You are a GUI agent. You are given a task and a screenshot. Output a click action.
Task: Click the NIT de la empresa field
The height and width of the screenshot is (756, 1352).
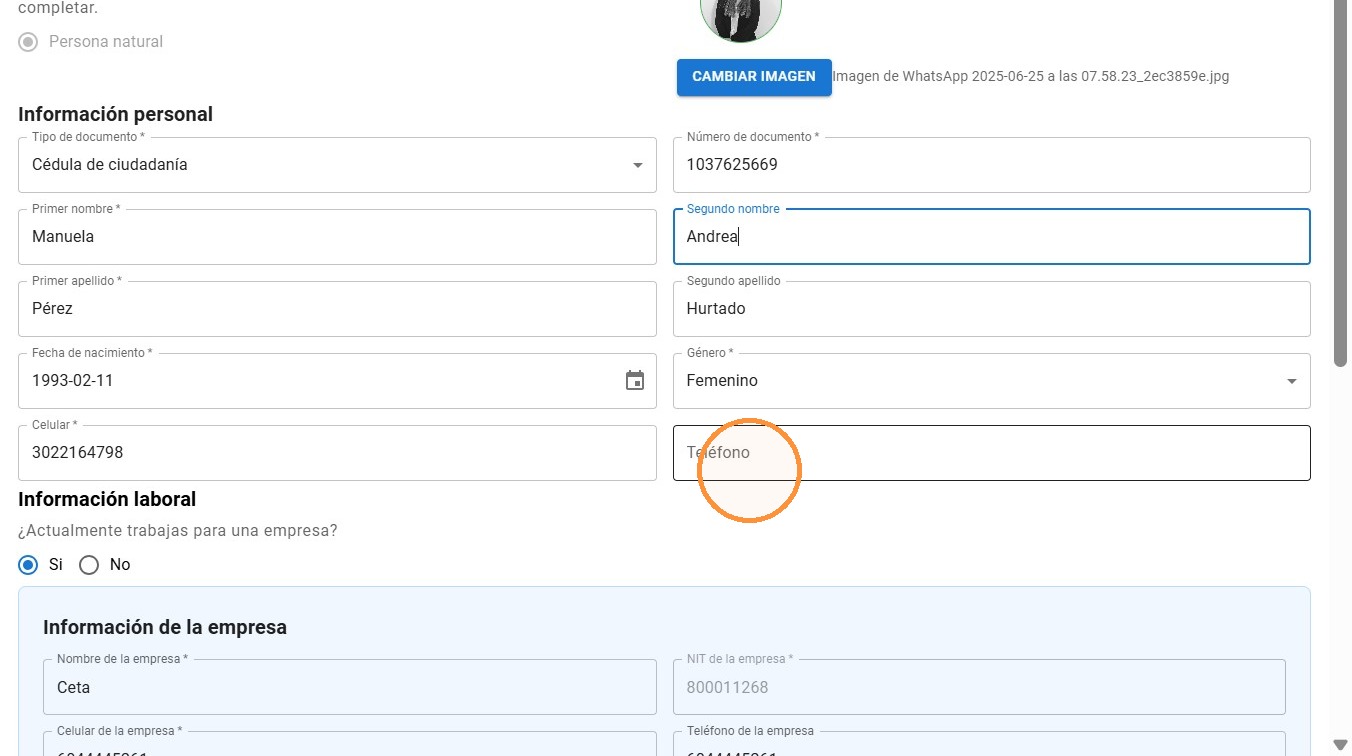[x=979, y=687]
